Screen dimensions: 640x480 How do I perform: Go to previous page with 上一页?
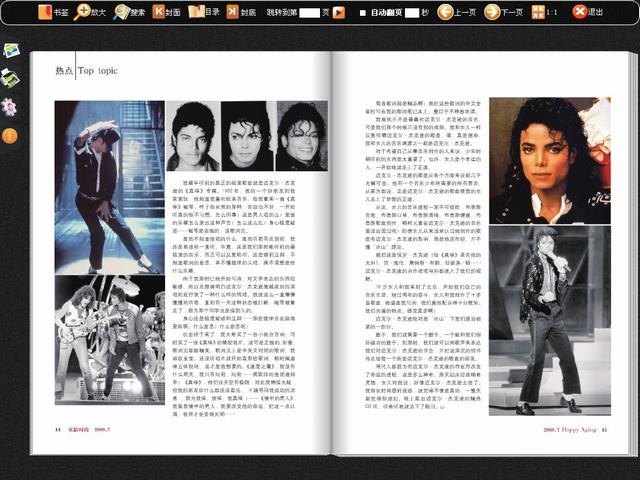pos(456,12)
